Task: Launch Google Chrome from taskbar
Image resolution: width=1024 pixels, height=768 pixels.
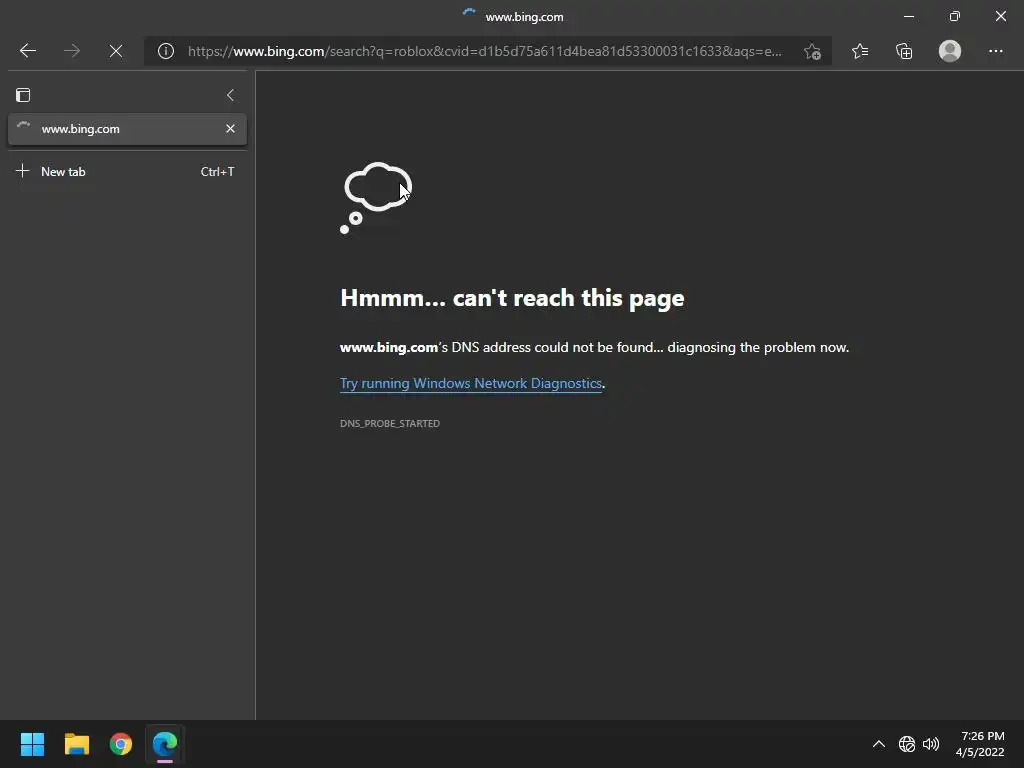Action: tap(121, 744)
